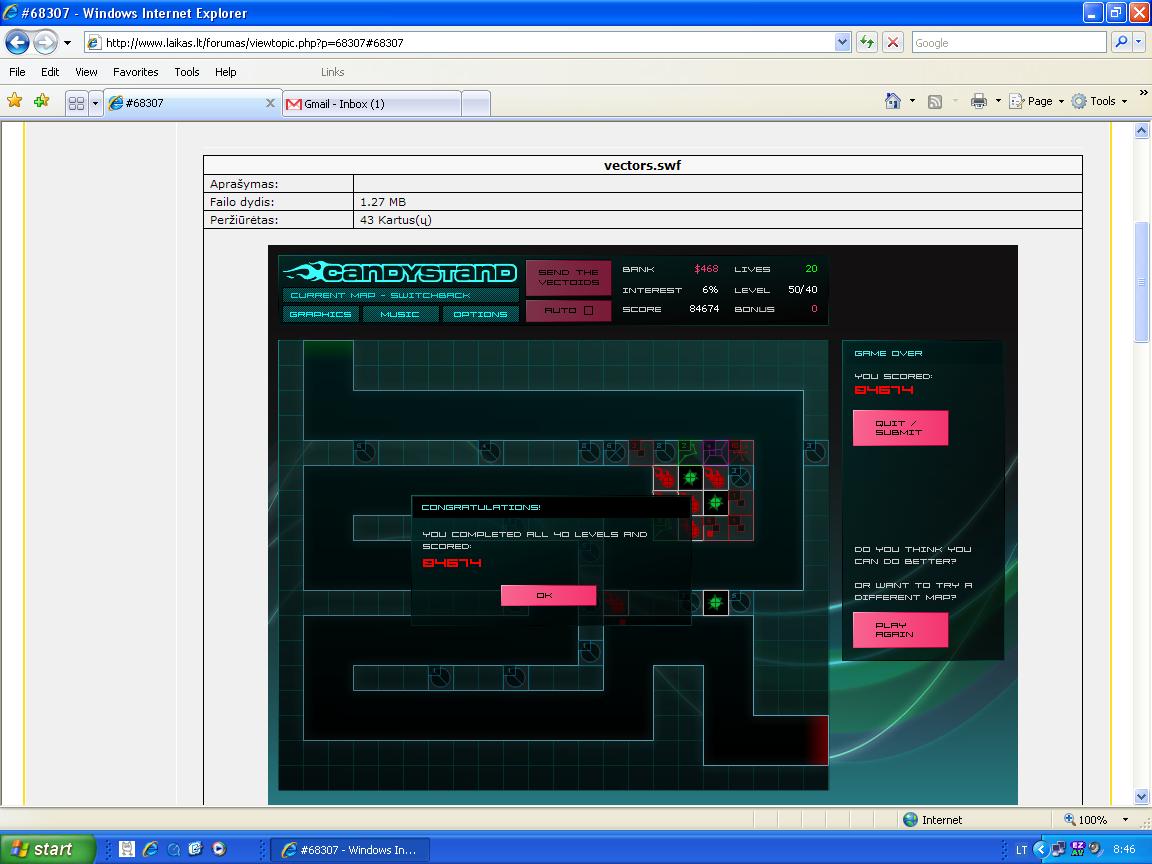Screen dimensions: 1152x864
Task: Open the Home page icon
Action: coord(893,101)
